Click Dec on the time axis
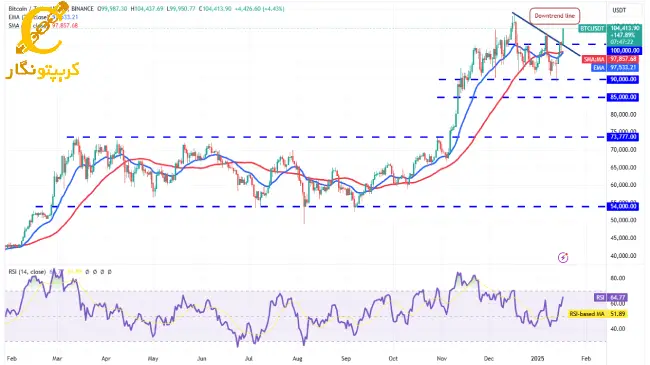Image resolution: width=650 pixels, height=365 pixels. (x=489, y=358)
